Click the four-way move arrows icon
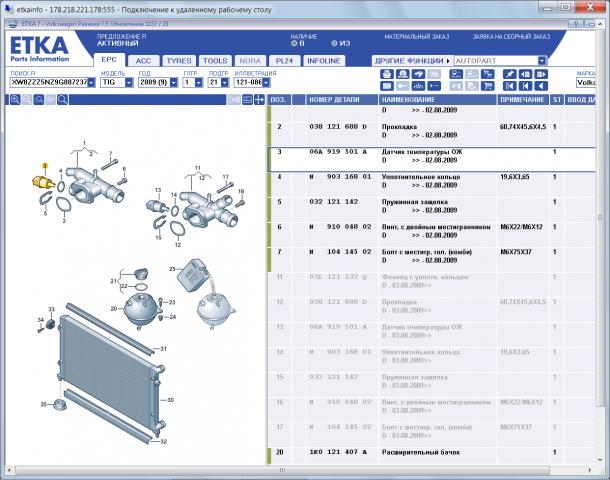This screenshot has width=610, height=480. 259,100
